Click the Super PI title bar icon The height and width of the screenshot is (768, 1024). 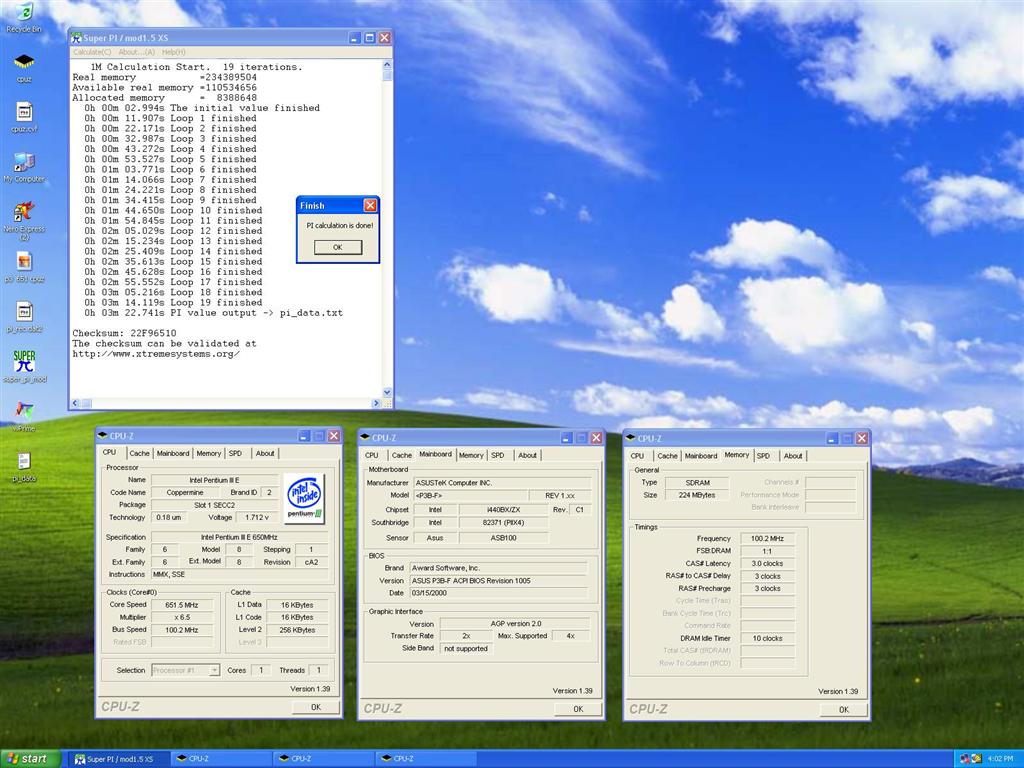[76, 38]
